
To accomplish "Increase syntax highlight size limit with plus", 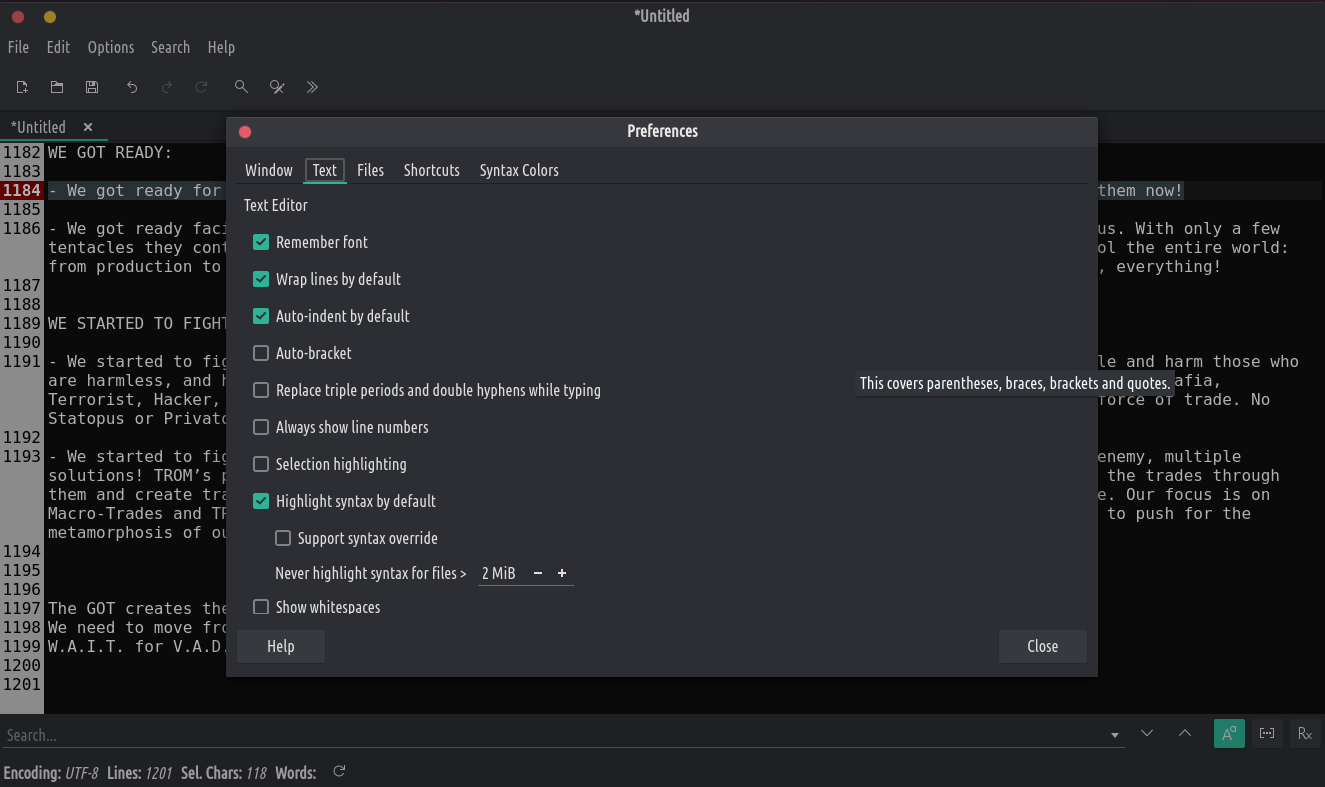I will [x=562, y=573].
